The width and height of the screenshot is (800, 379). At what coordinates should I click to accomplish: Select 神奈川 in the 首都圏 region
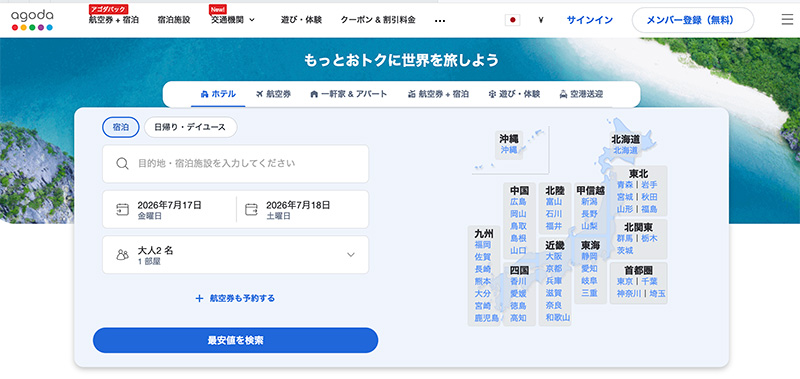tap(629, 293)
